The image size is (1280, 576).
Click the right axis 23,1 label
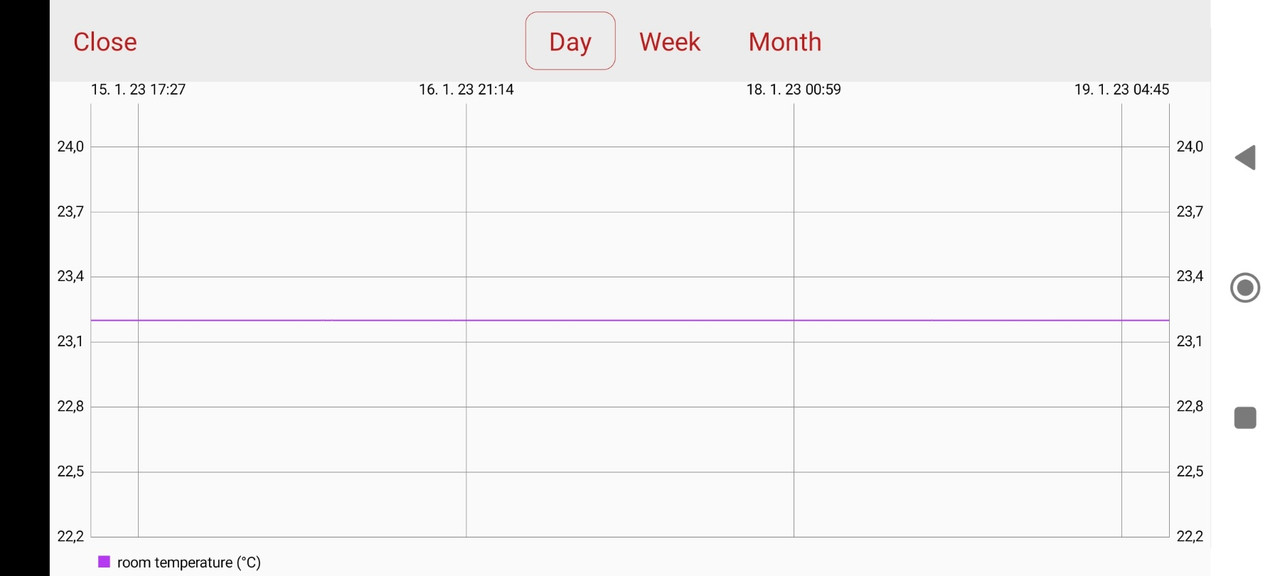[x=1190, y=342]
